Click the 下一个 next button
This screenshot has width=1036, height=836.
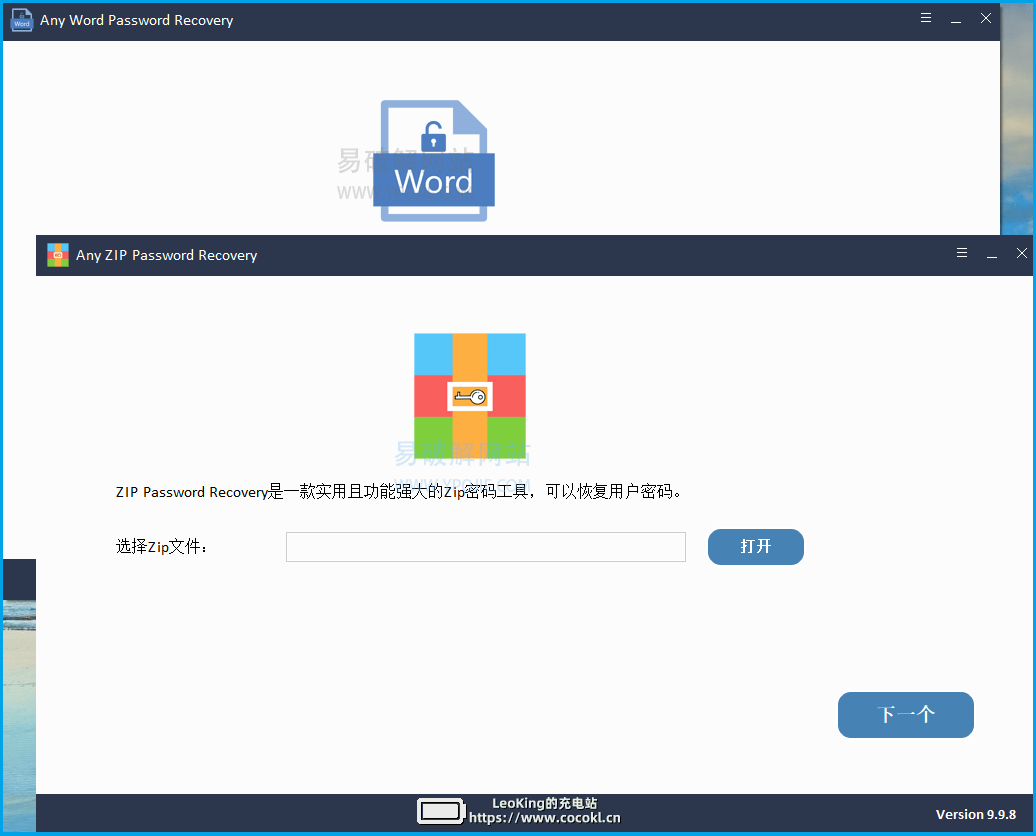point(905,714)
